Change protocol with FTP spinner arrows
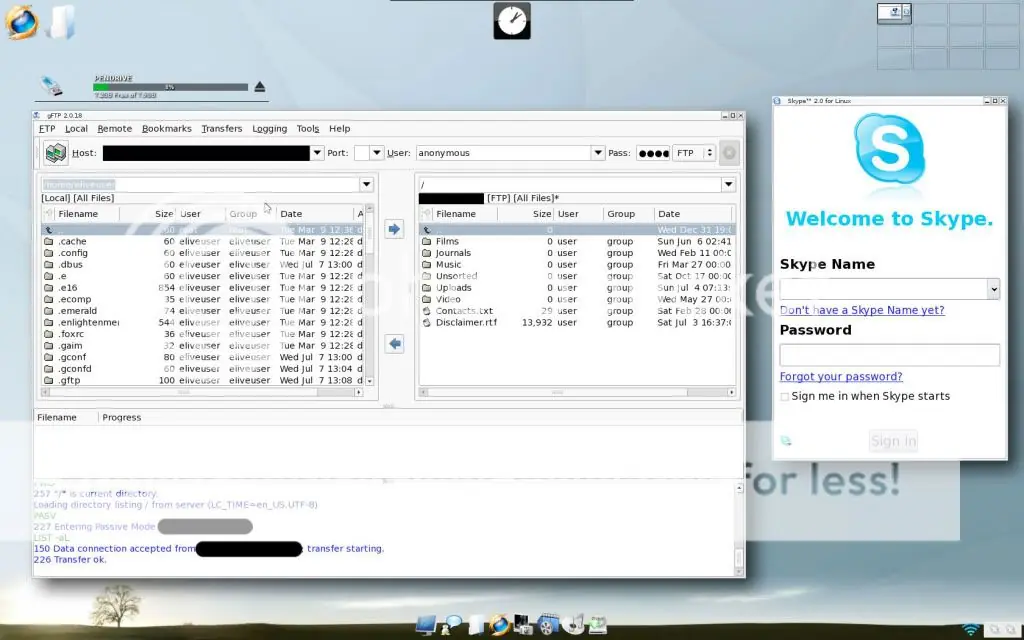 tap(709, 153)
